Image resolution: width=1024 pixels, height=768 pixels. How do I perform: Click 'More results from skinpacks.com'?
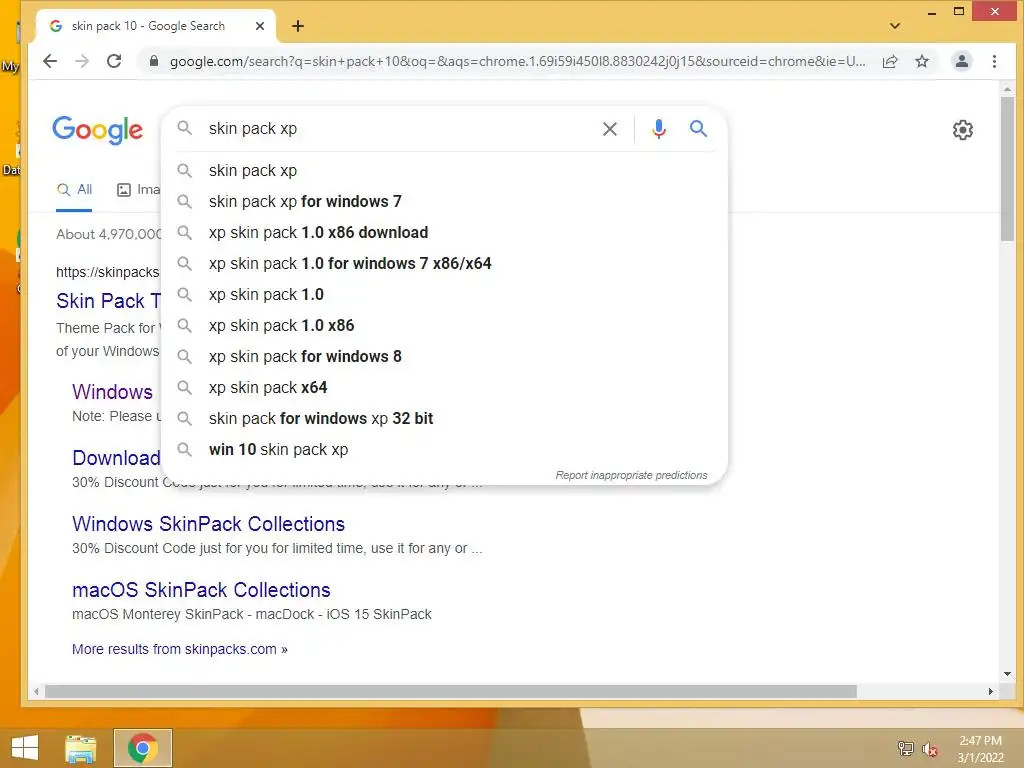point(180,649)
